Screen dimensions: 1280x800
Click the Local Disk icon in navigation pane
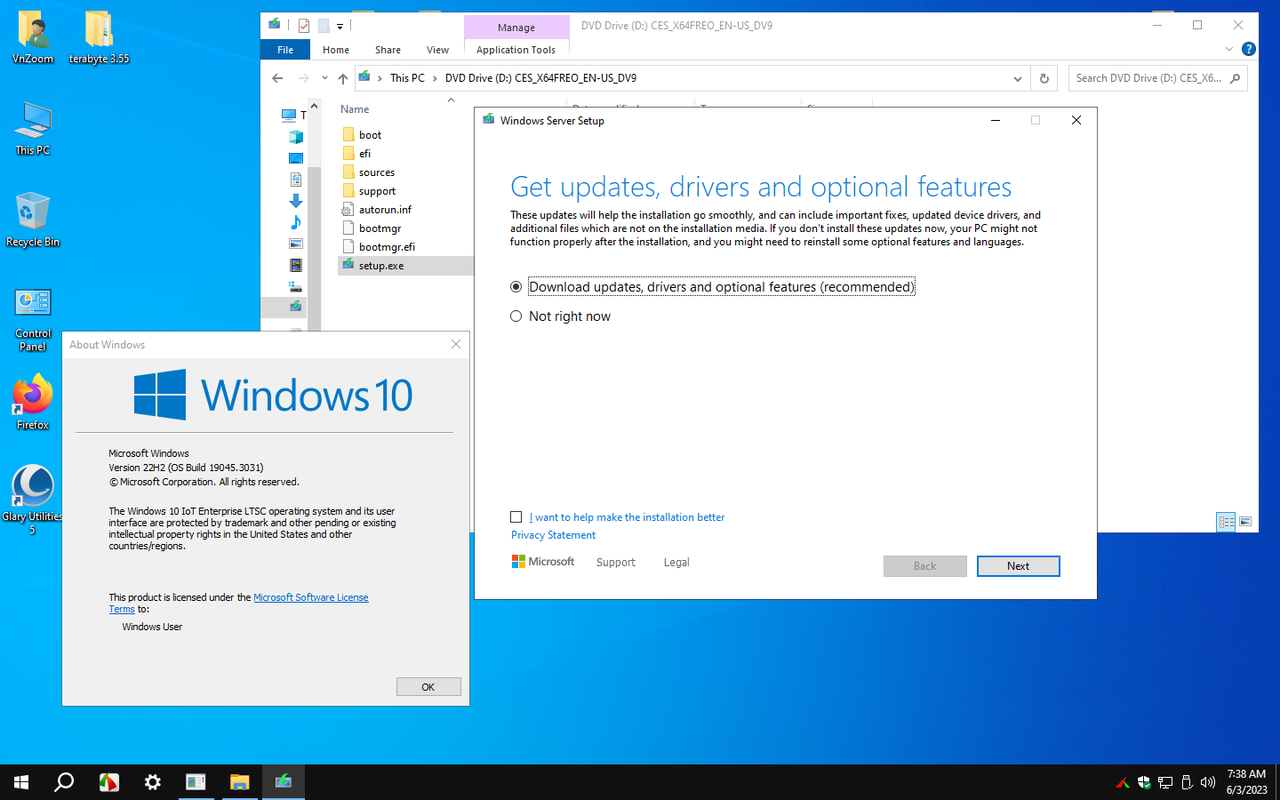click(296, 286)
